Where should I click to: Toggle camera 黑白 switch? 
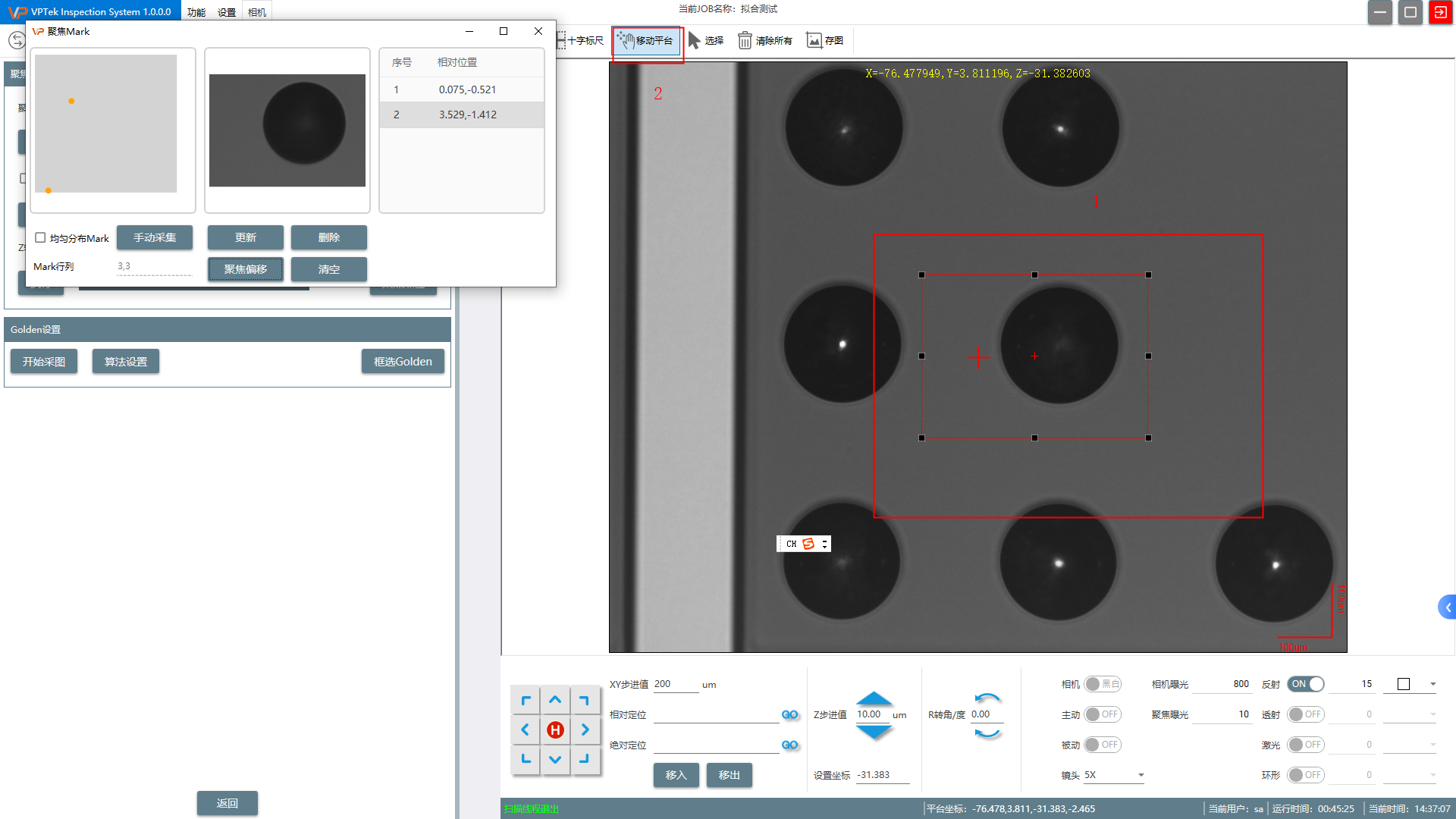point(1103,684)
